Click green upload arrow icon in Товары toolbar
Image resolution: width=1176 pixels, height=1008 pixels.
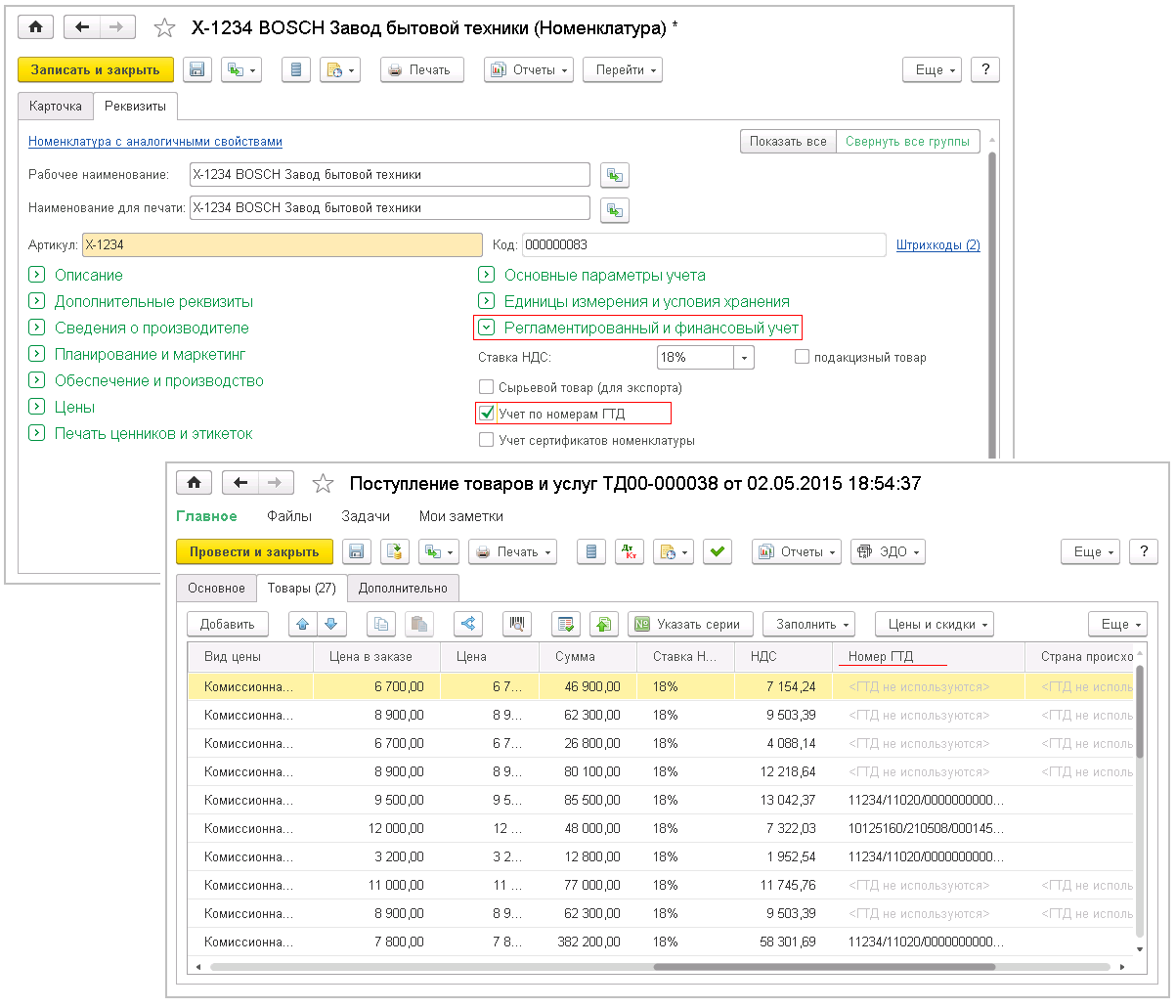(604, 624)
